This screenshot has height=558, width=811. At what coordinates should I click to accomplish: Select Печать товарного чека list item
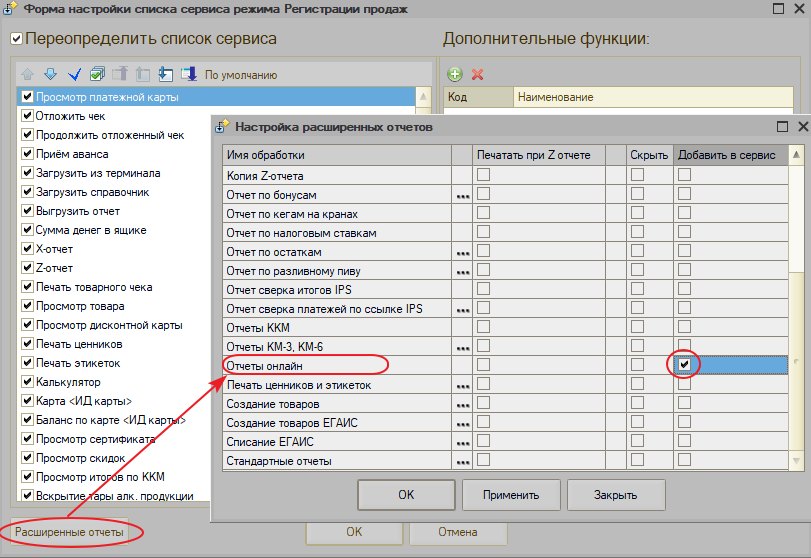(94, 287)
